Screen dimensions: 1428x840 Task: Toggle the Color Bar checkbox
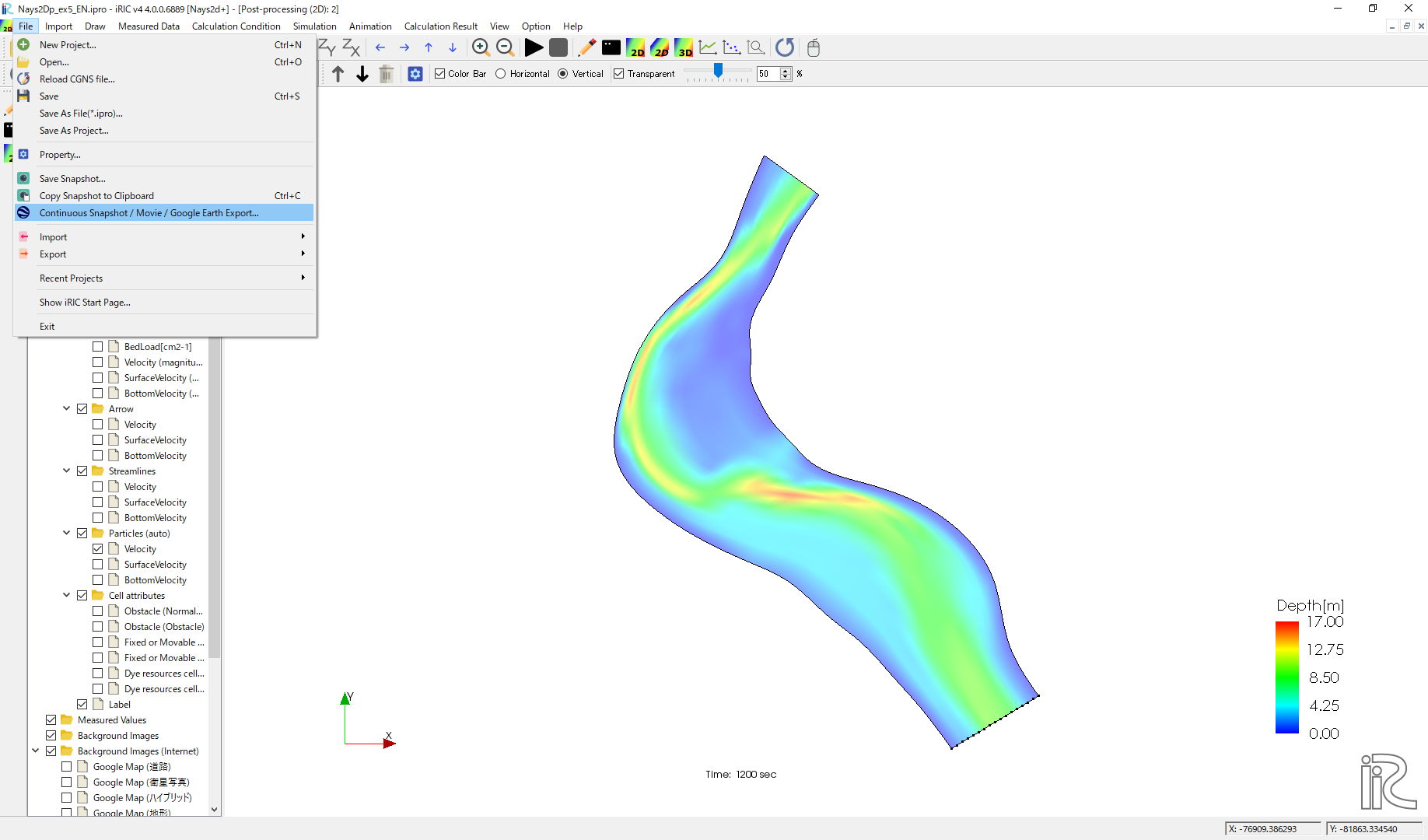pyautogui.click(x=440, y=74)
